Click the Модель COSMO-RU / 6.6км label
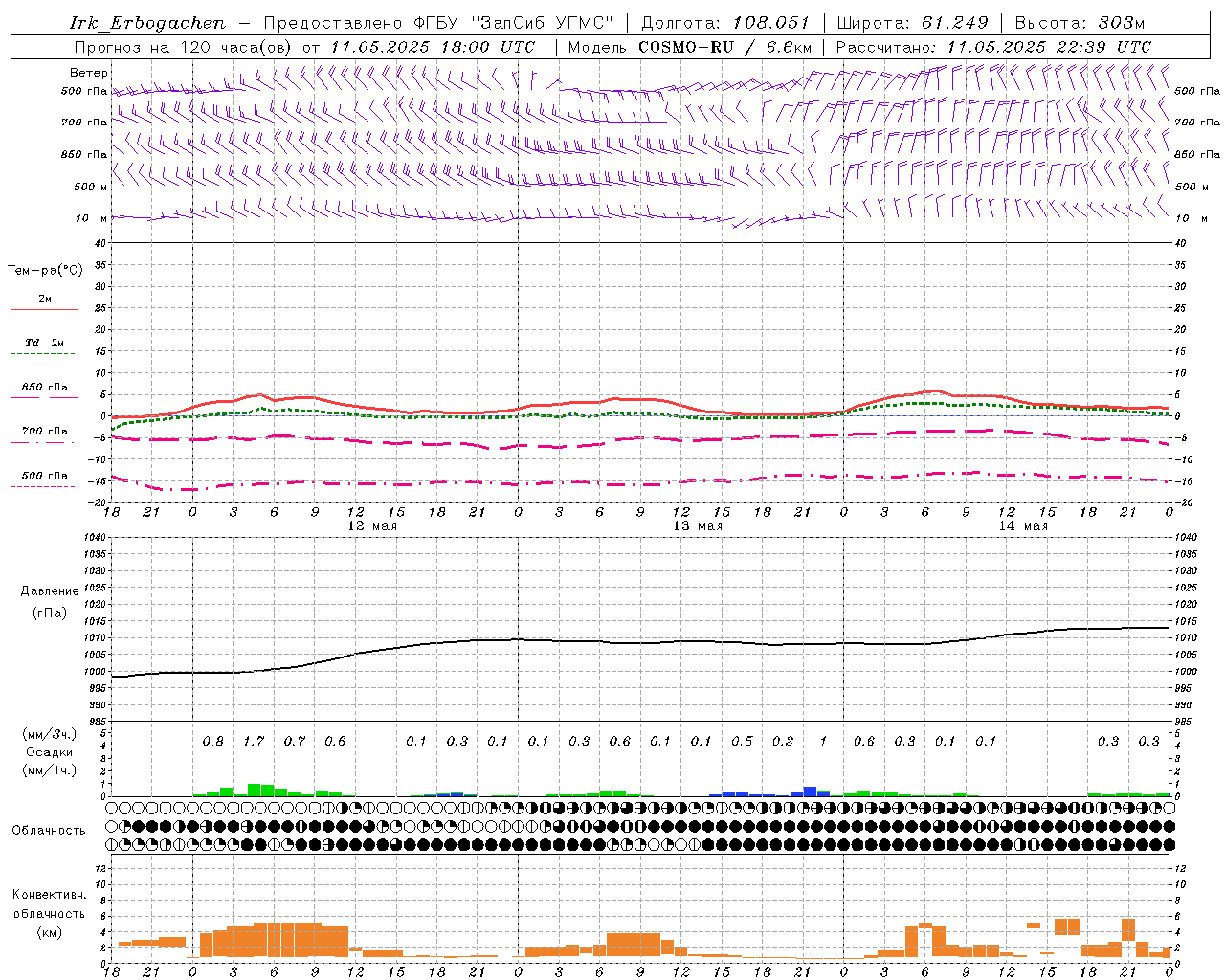Viewport: 1225px width, 980px height. tap(690, 47)
